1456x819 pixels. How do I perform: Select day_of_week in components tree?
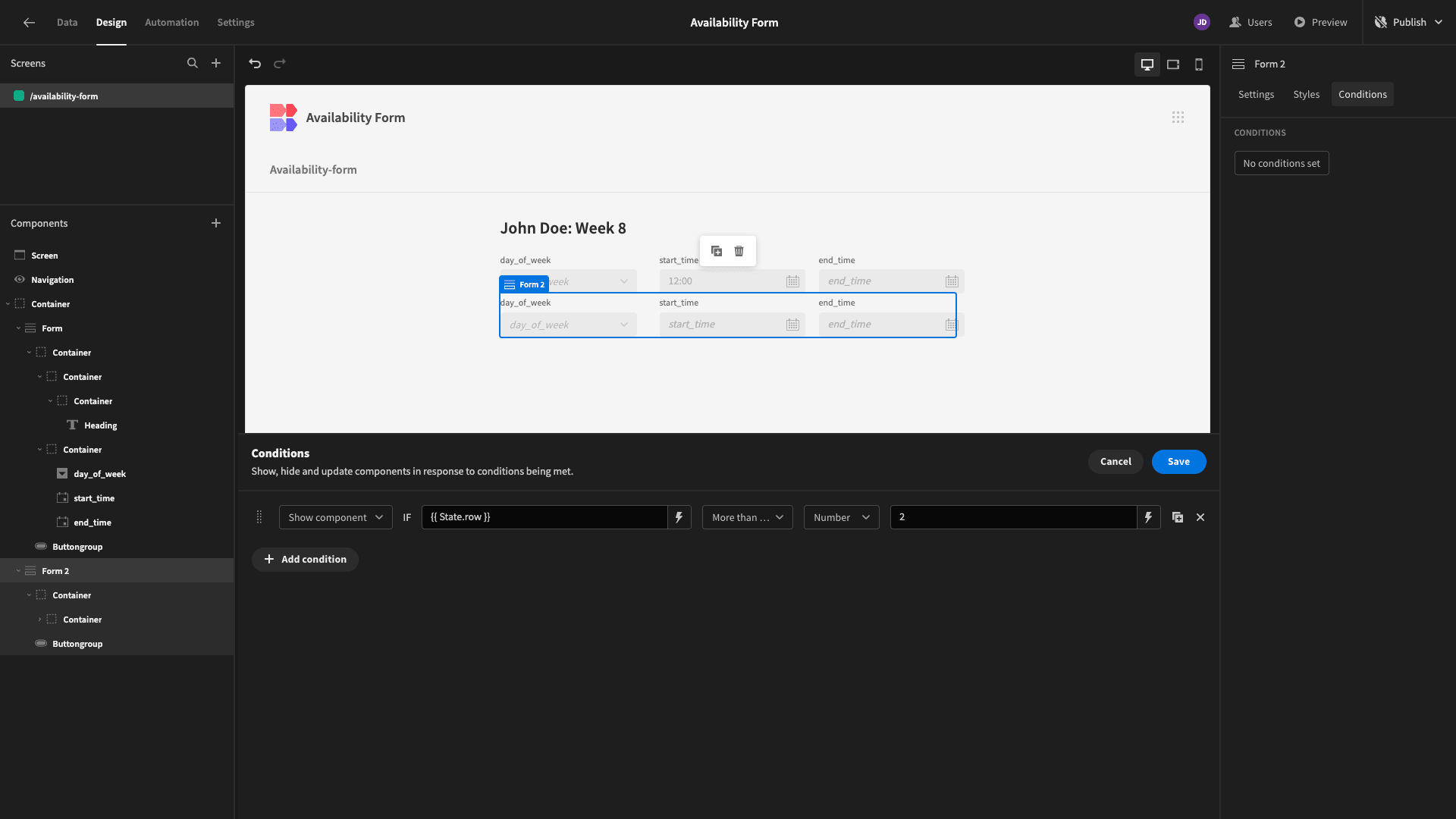pyautogui.click(x=99, y=474)
